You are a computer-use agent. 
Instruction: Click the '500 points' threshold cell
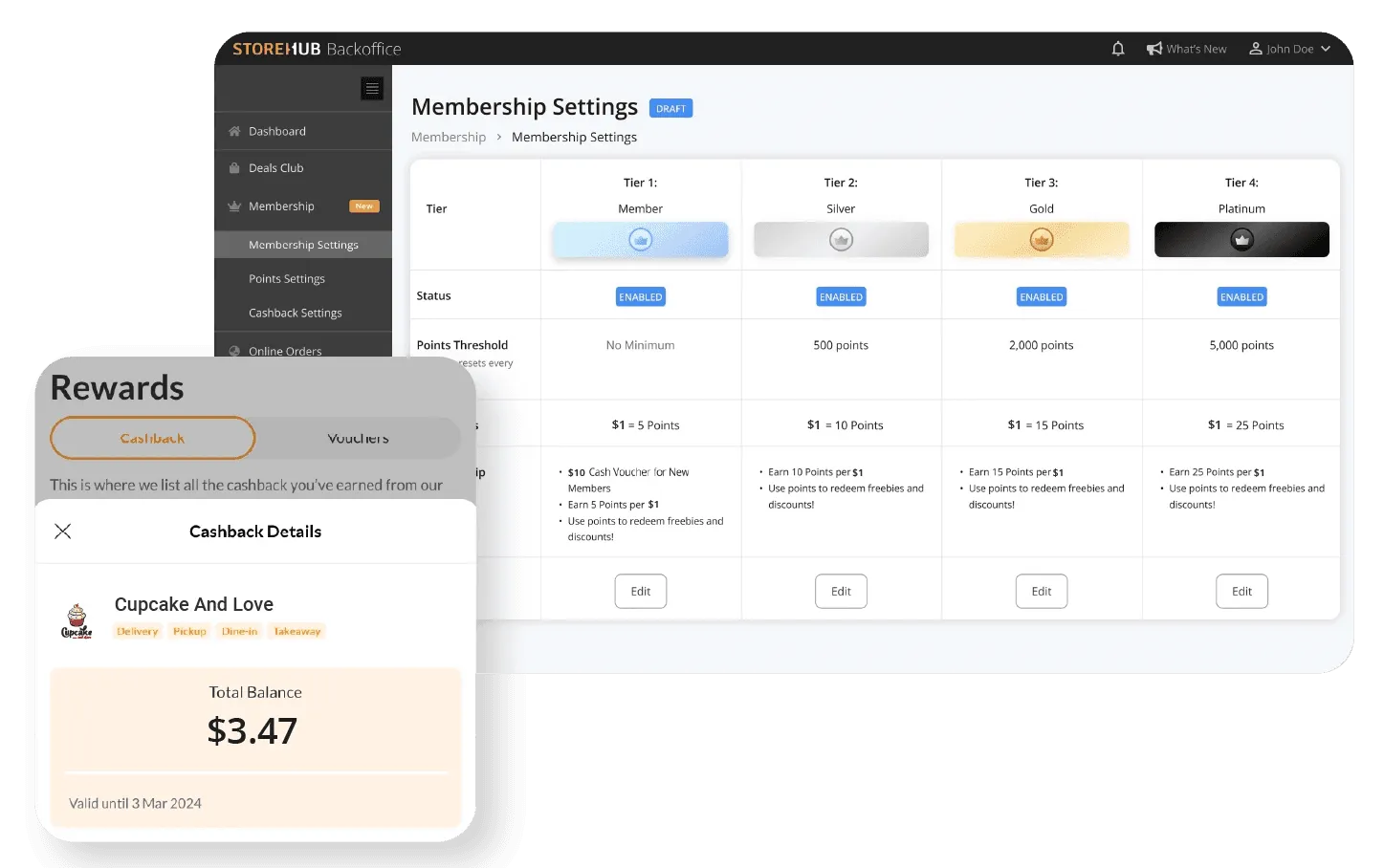coord(841,345)
